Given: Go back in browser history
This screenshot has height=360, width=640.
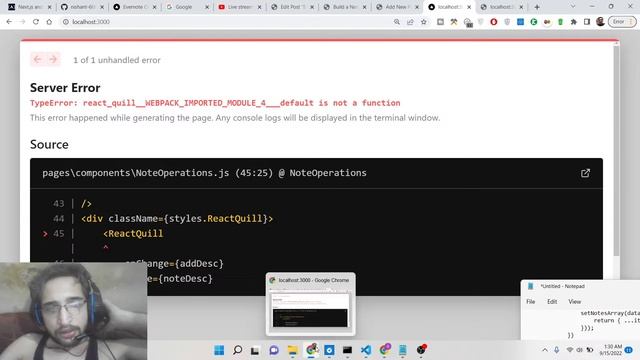Looking at the screenshot, I should (x=9, y=22).
